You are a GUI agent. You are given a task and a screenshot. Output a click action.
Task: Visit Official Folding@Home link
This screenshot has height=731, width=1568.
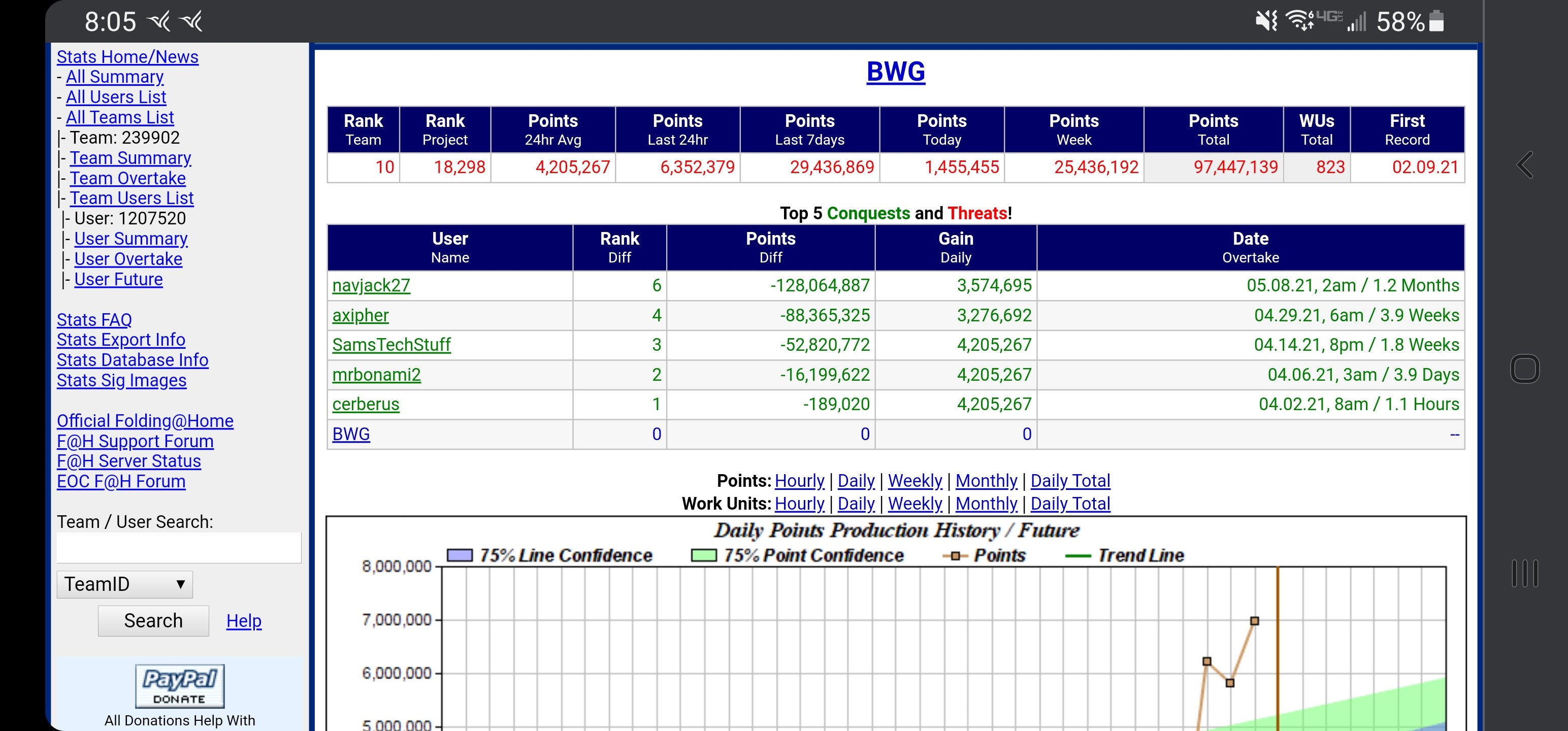(146, 421)
